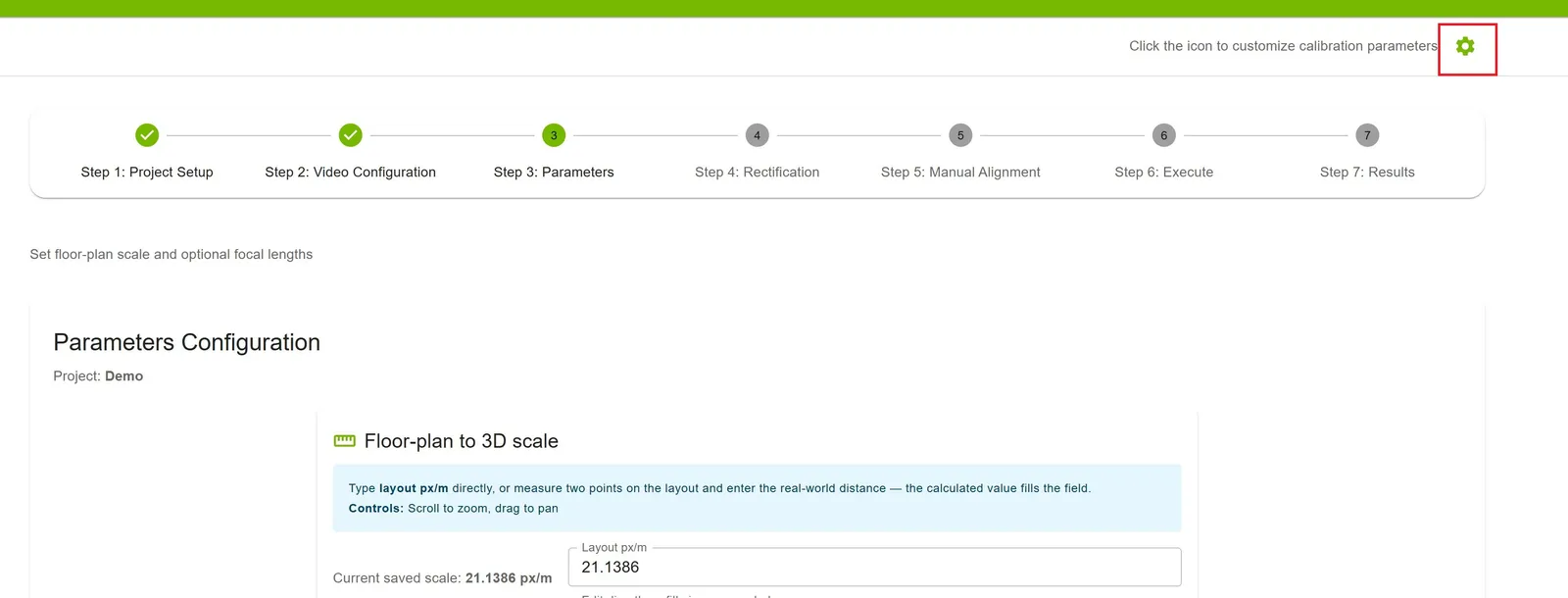Click the Floor-plan to 3D scale heading
1568x598 pixels.
click(462, 441)
